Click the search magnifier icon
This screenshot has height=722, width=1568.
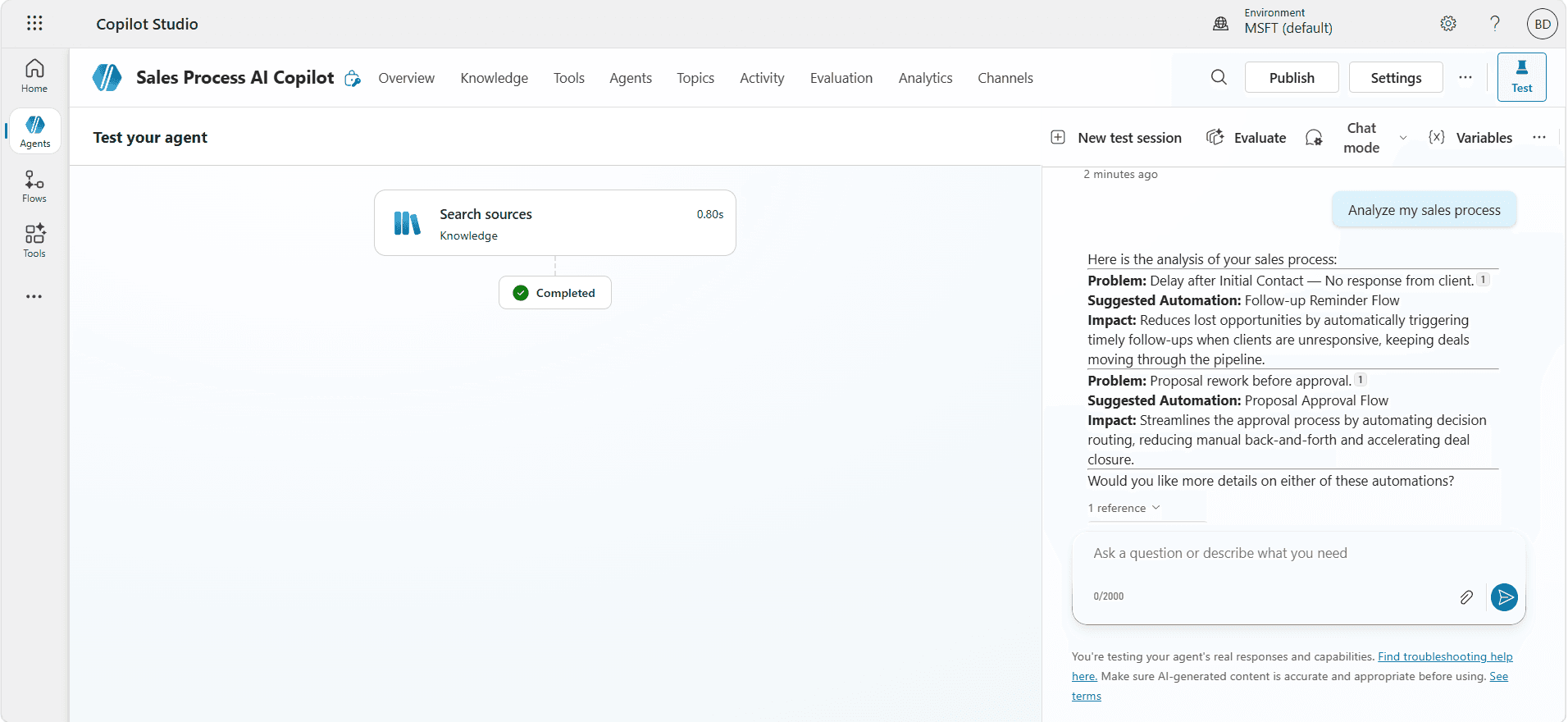[1219, 77]
